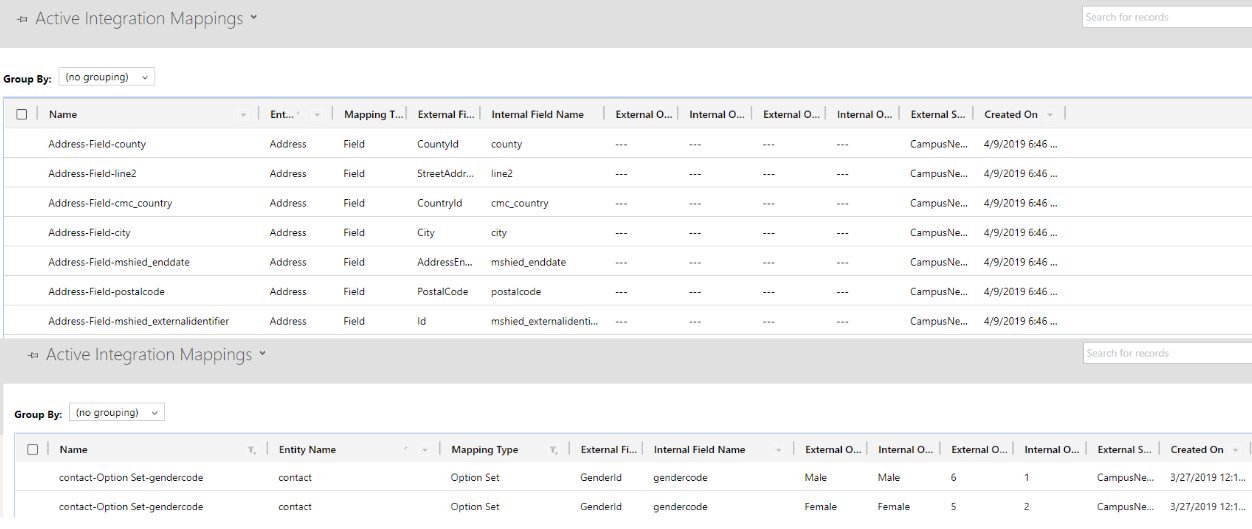The width and height of the screenshot is (1252, 529).
Task: Click the sort arrow on the top Name column
Action: (x=243, y=115)
